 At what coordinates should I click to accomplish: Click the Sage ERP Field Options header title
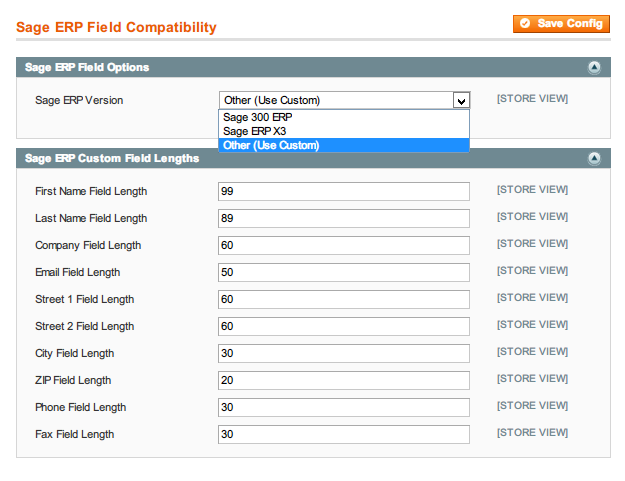tap(87, 67)
